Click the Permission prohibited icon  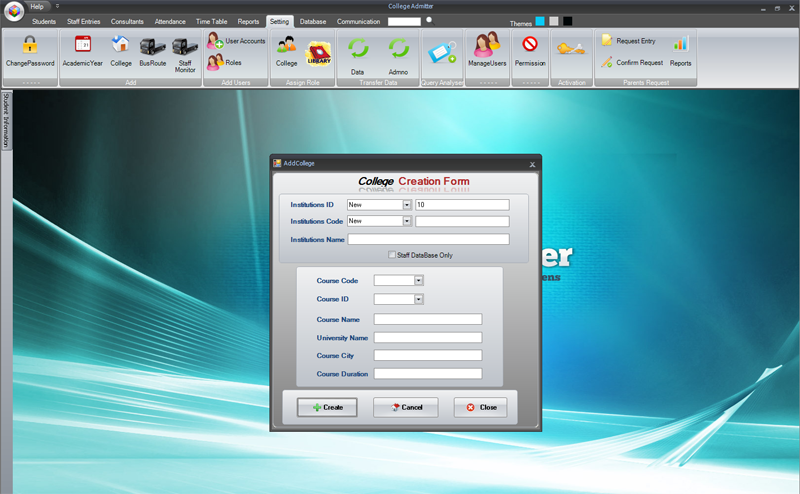pyautogui.click(x=530, y=44)
